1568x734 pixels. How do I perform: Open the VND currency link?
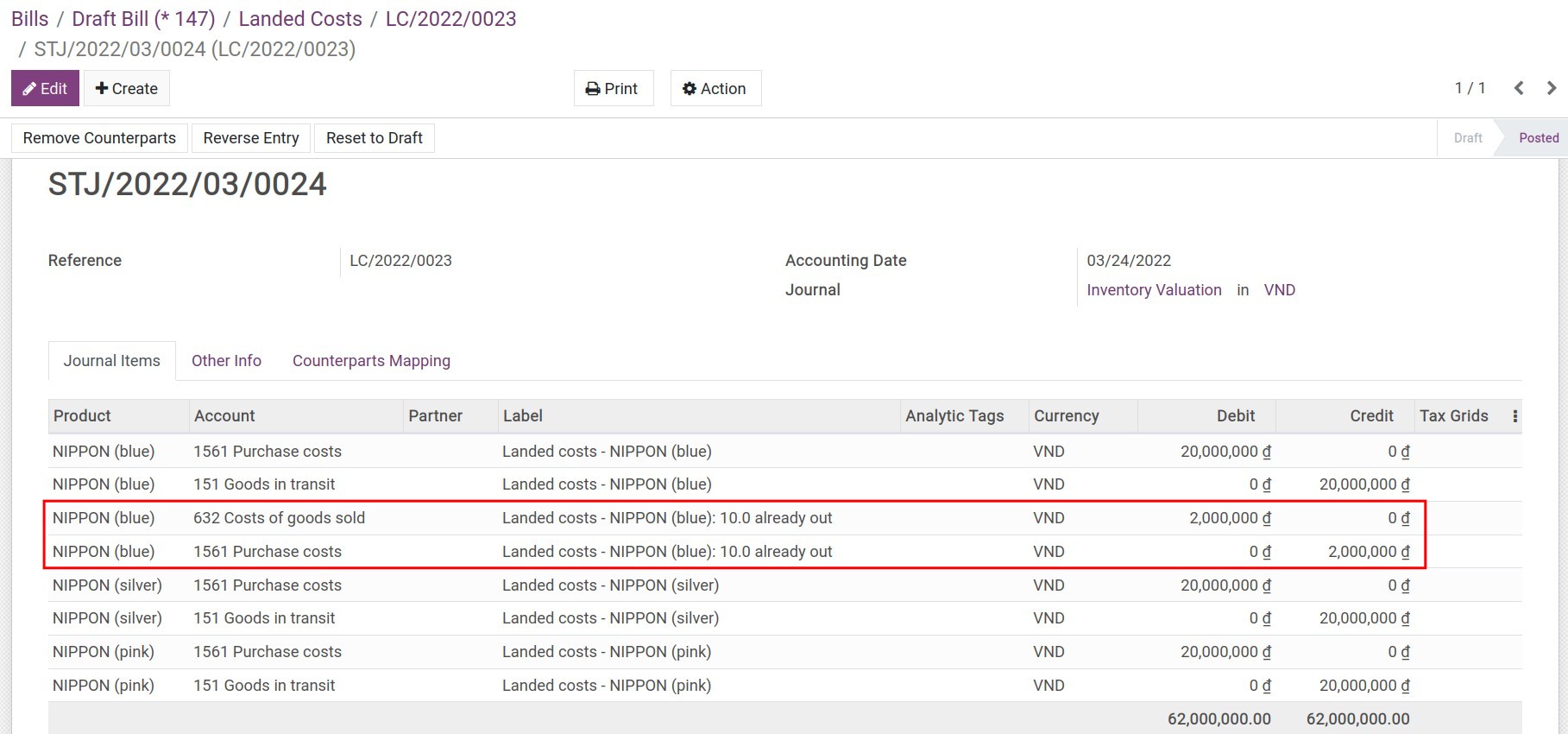(1279, 290)
